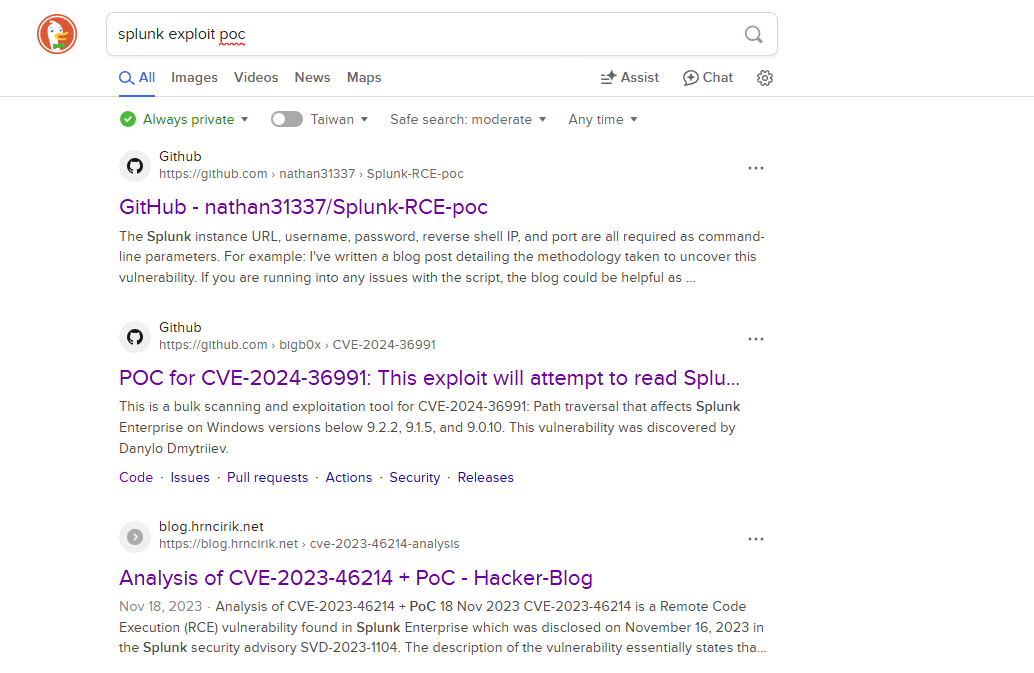The image size is (1034, 673).
Task: Open the Assist feature
Action: click(629, 78)
